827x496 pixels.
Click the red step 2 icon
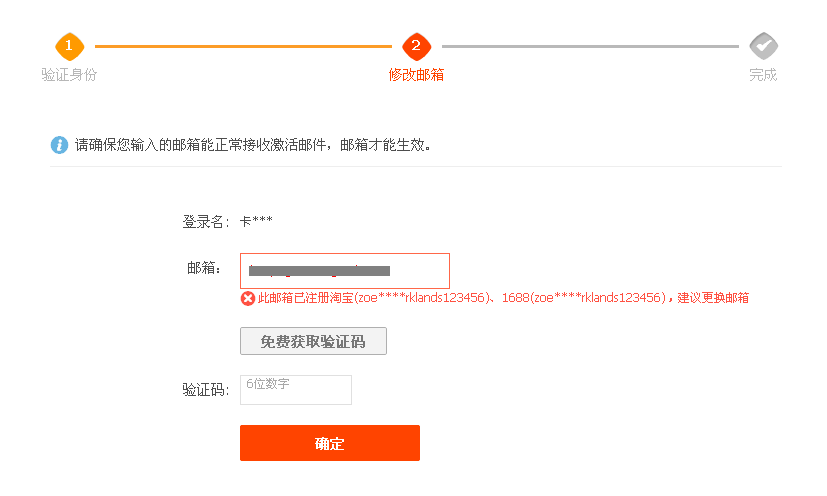[x=417, y=46]
